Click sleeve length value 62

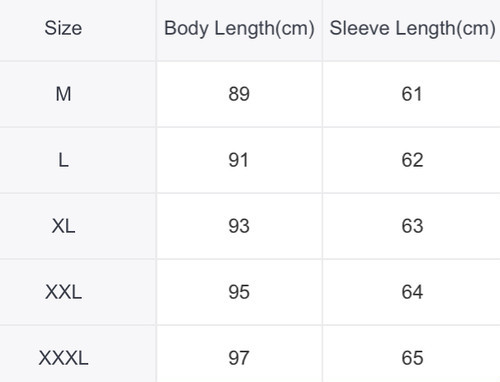click(x=412, y=160)
